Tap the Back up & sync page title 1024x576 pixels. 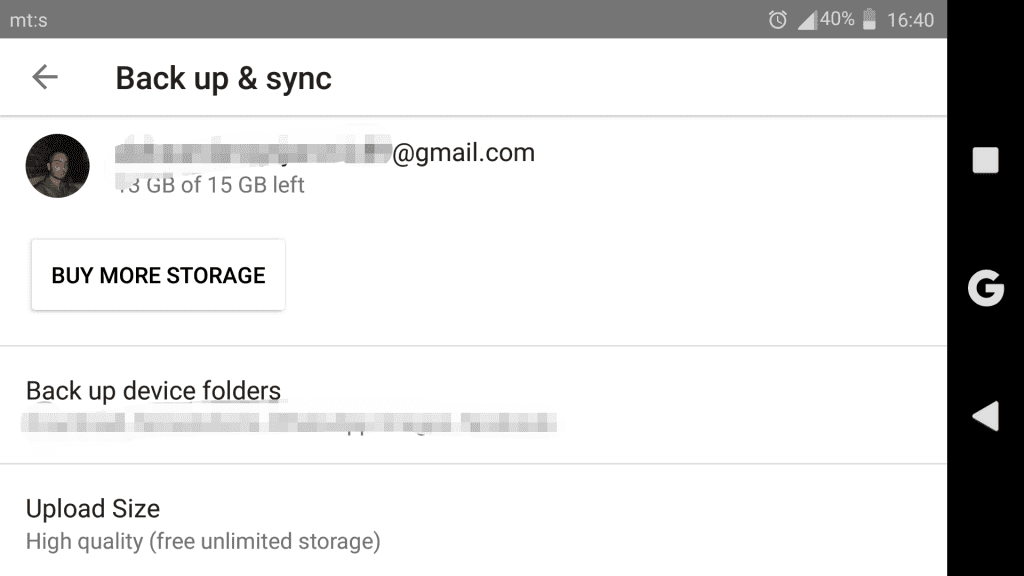(x=223, y=78)
